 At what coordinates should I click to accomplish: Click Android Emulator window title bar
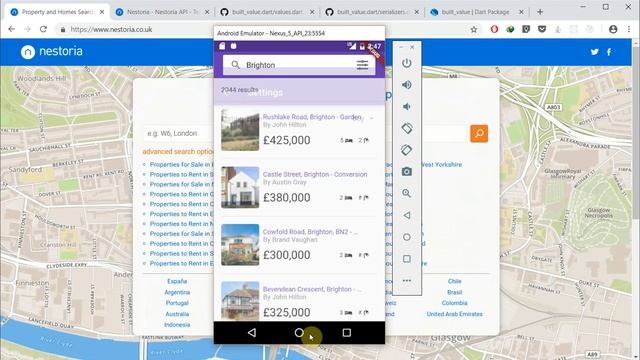[x=299, y=33]
